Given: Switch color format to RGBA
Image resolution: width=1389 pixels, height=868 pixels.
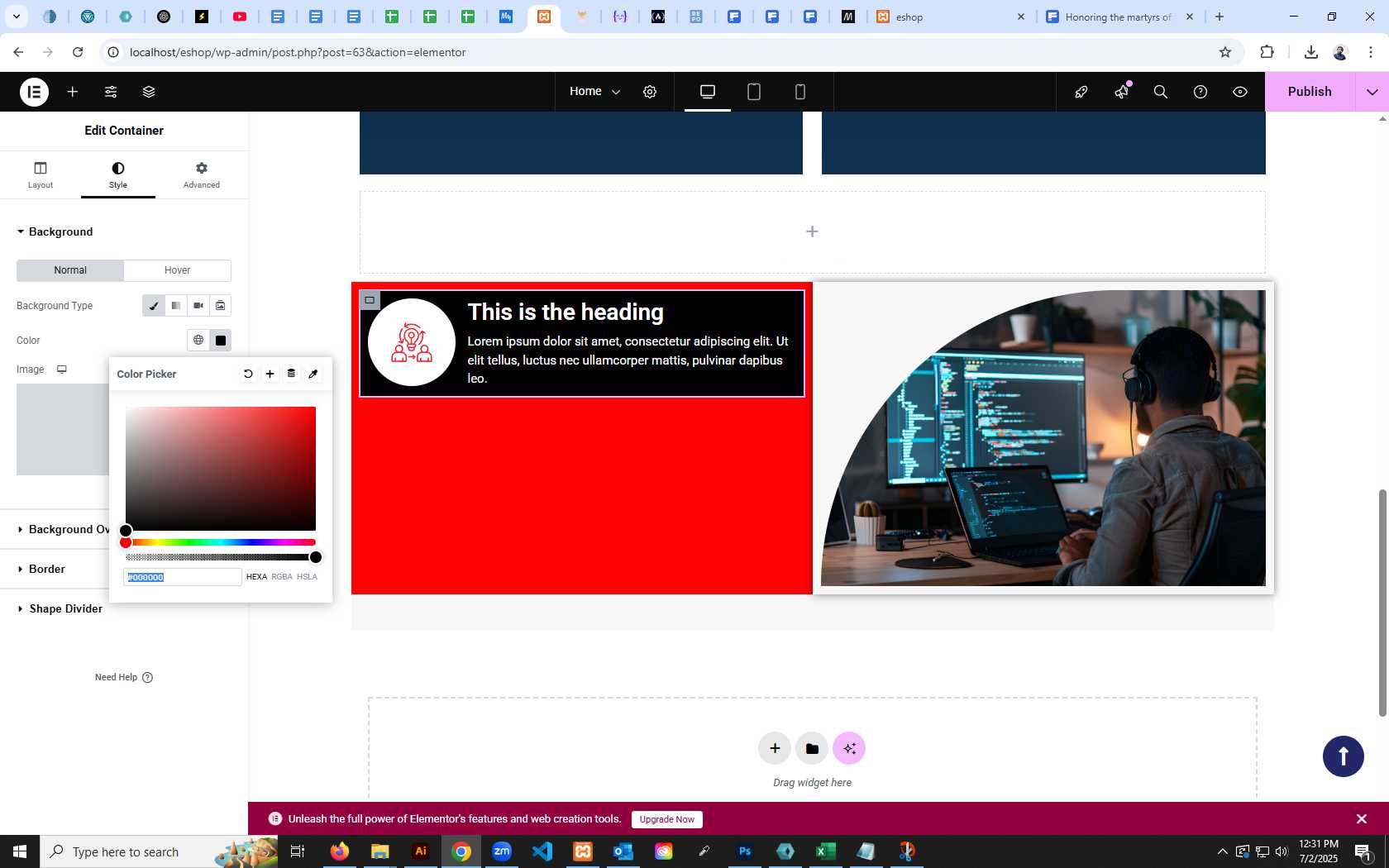Looking at the screenshot, I should pos(282,577).
